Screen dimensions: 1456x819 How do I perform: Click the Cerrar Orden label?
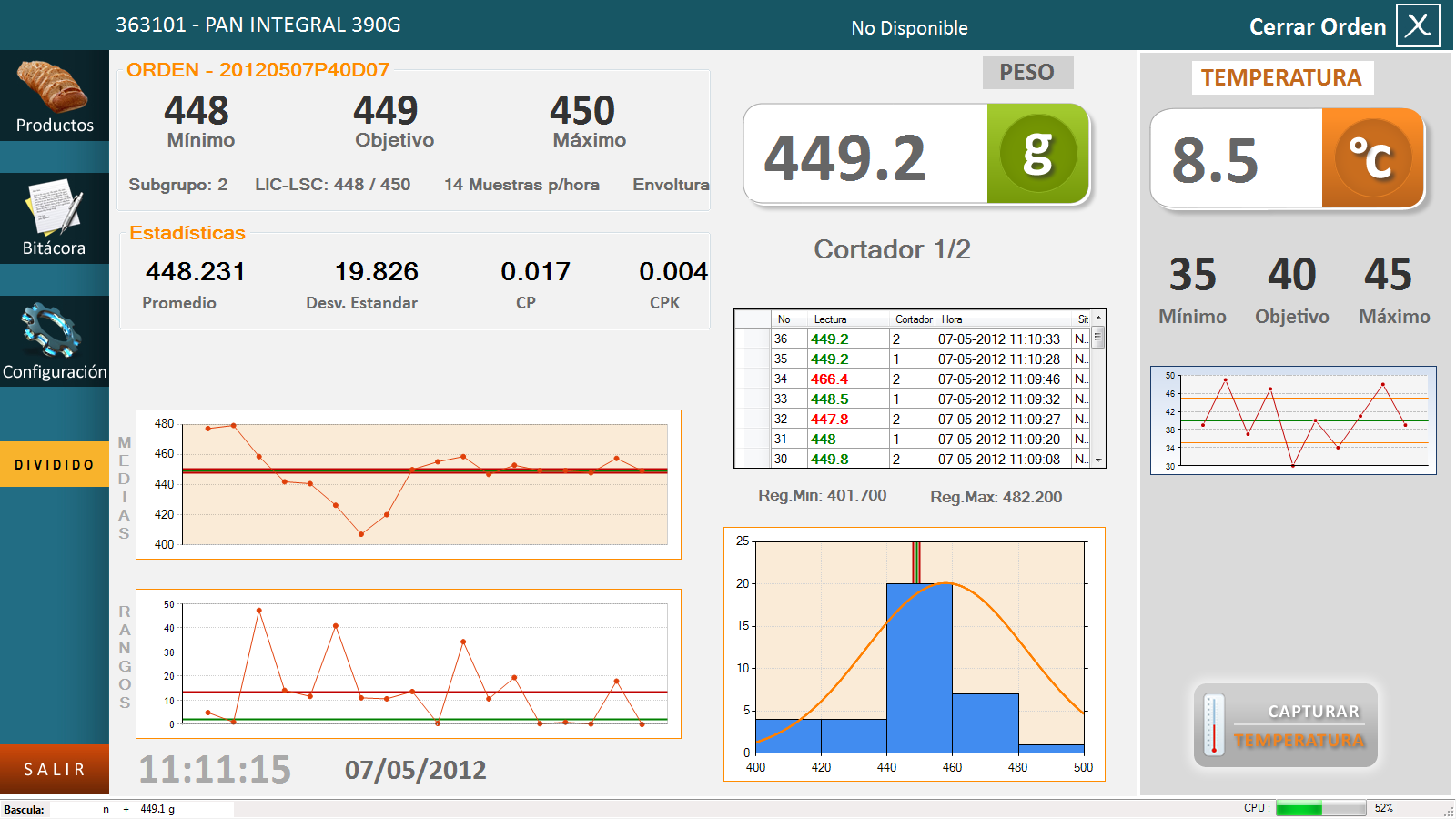(1317, 27)
